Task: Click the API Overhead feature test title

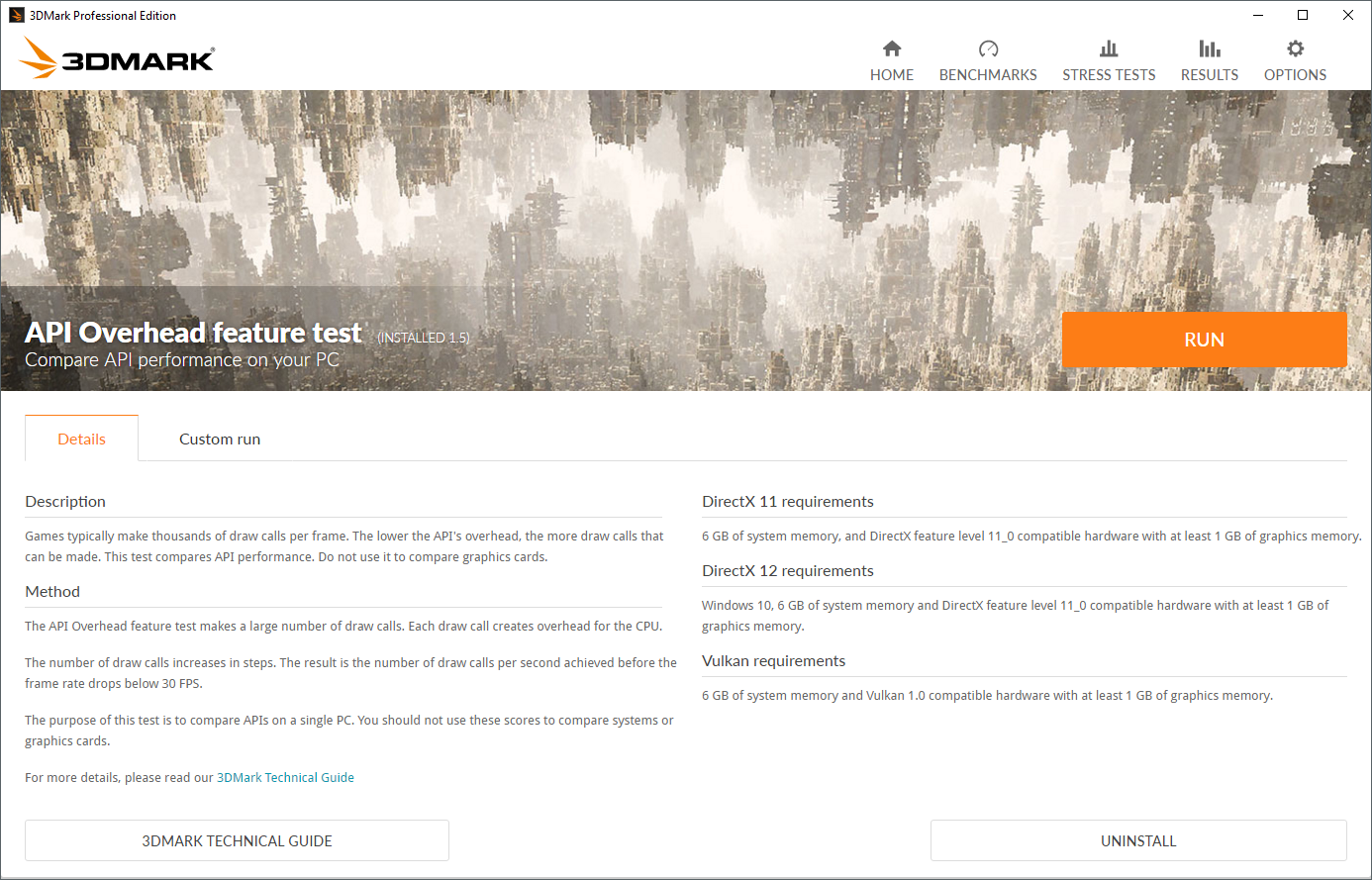Action: 193,333
